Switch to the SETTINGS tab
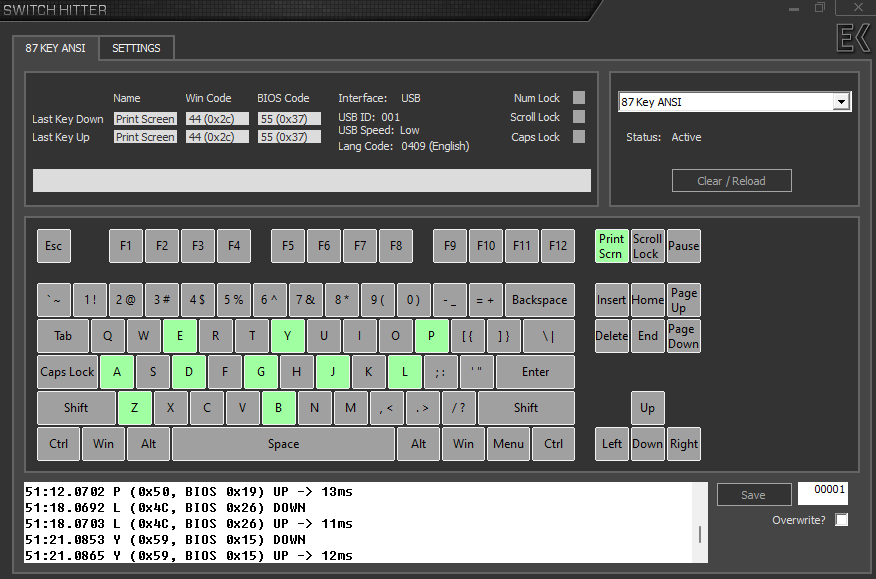This screenshot has width=876, height=579. [x=136, y=48]
